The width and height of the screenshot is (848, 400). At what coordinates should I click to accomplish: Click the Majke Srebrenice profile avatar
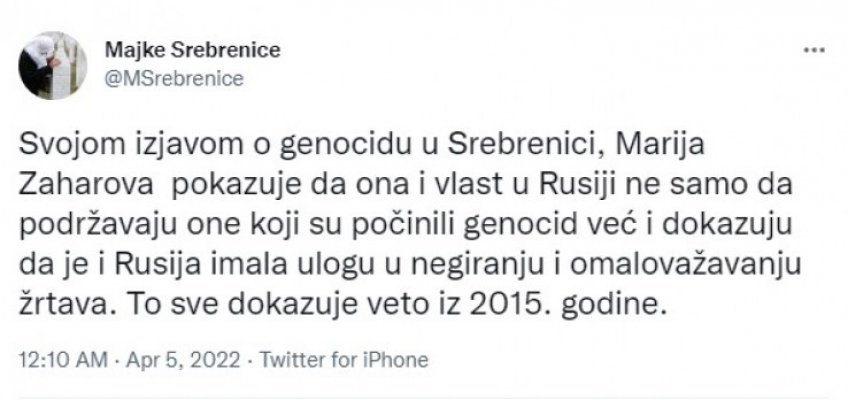tap(52, 65)
